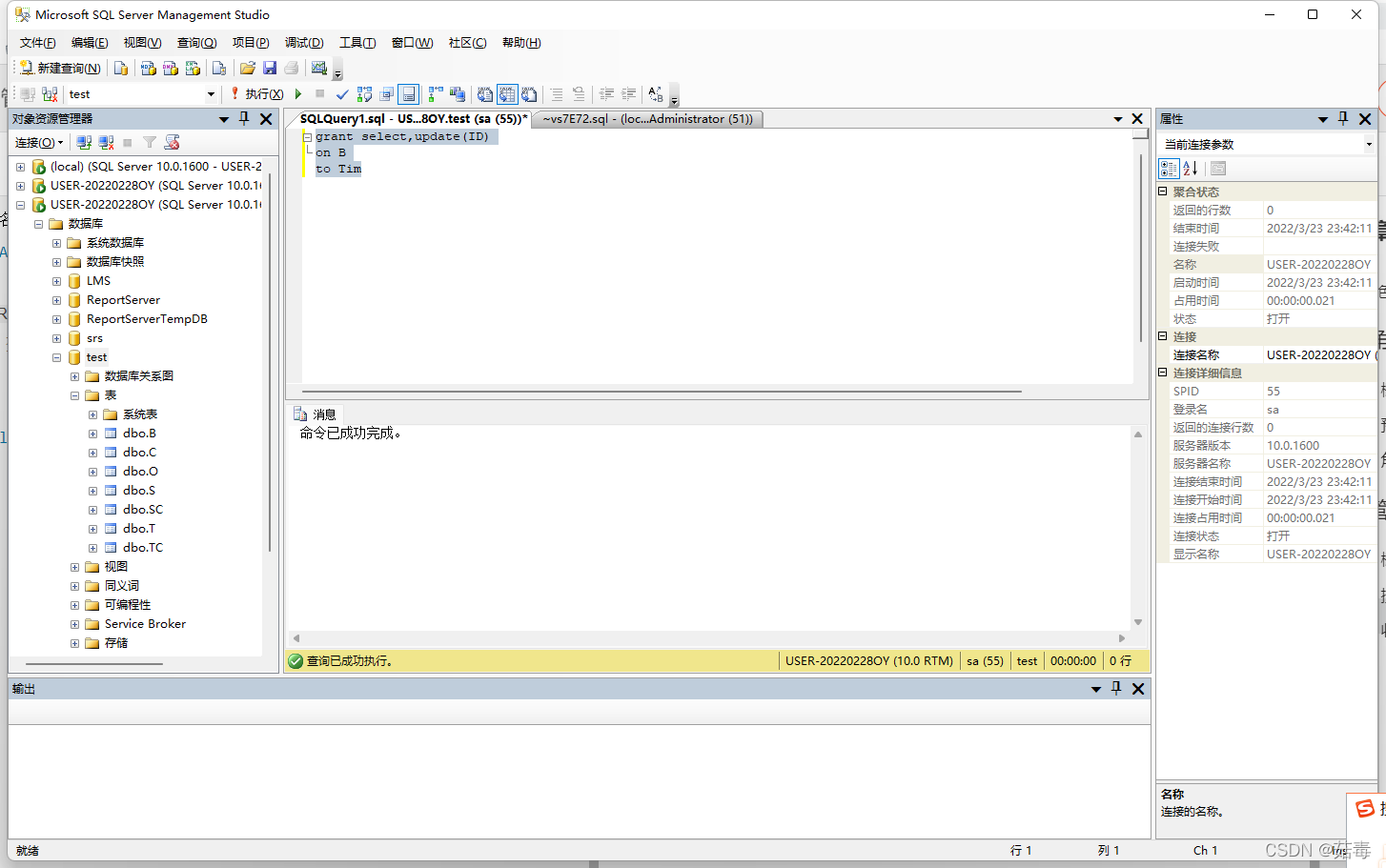Viewport: 1386px width, 868px height.
Task: Parse the query with the blue checkmark
Action: point(342,94)
